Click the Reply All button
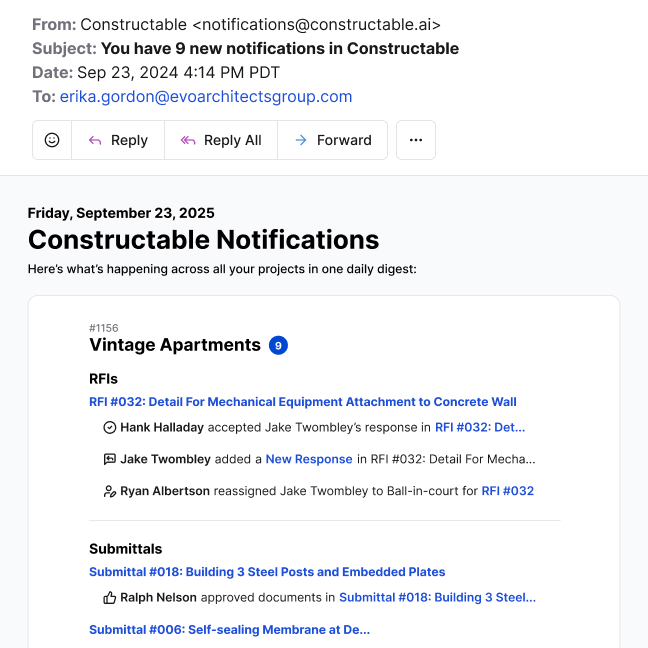 click(221, 140)
